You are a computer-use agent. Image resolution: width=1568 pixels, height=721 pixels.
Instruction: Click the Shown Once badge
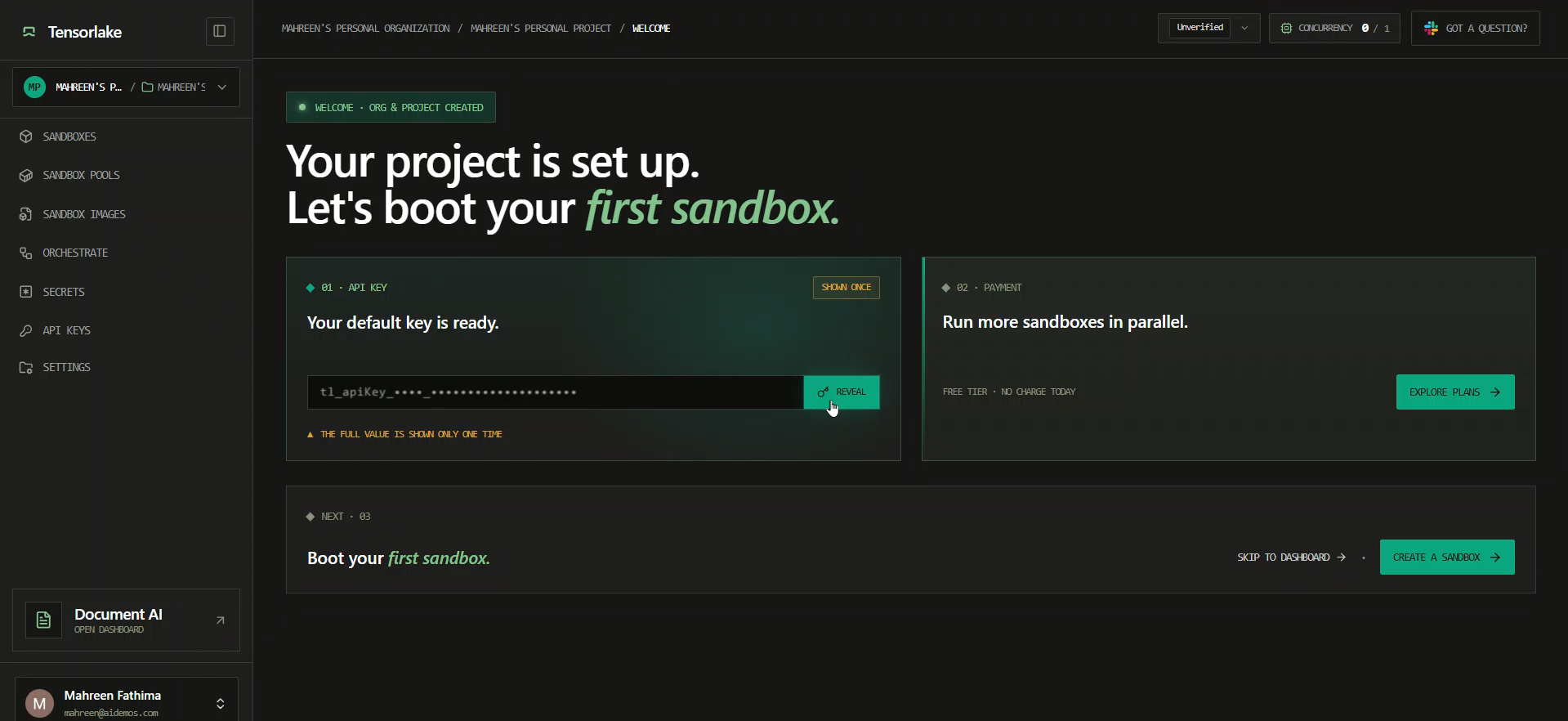point(847,288)
